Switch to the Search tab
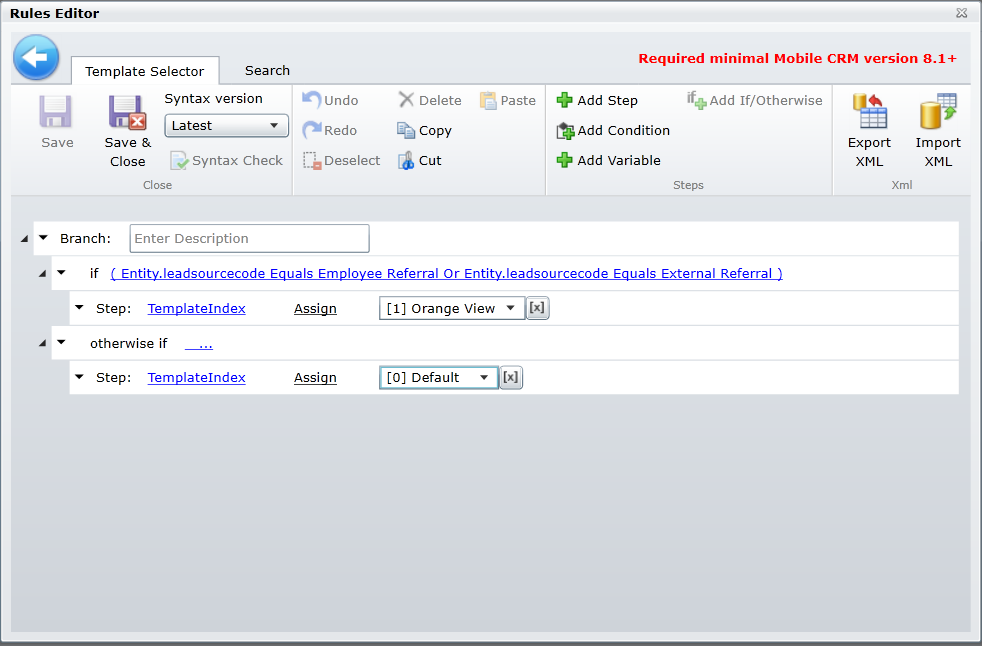Viewport: 982px width, 646px height. click(x=267, y=70)
